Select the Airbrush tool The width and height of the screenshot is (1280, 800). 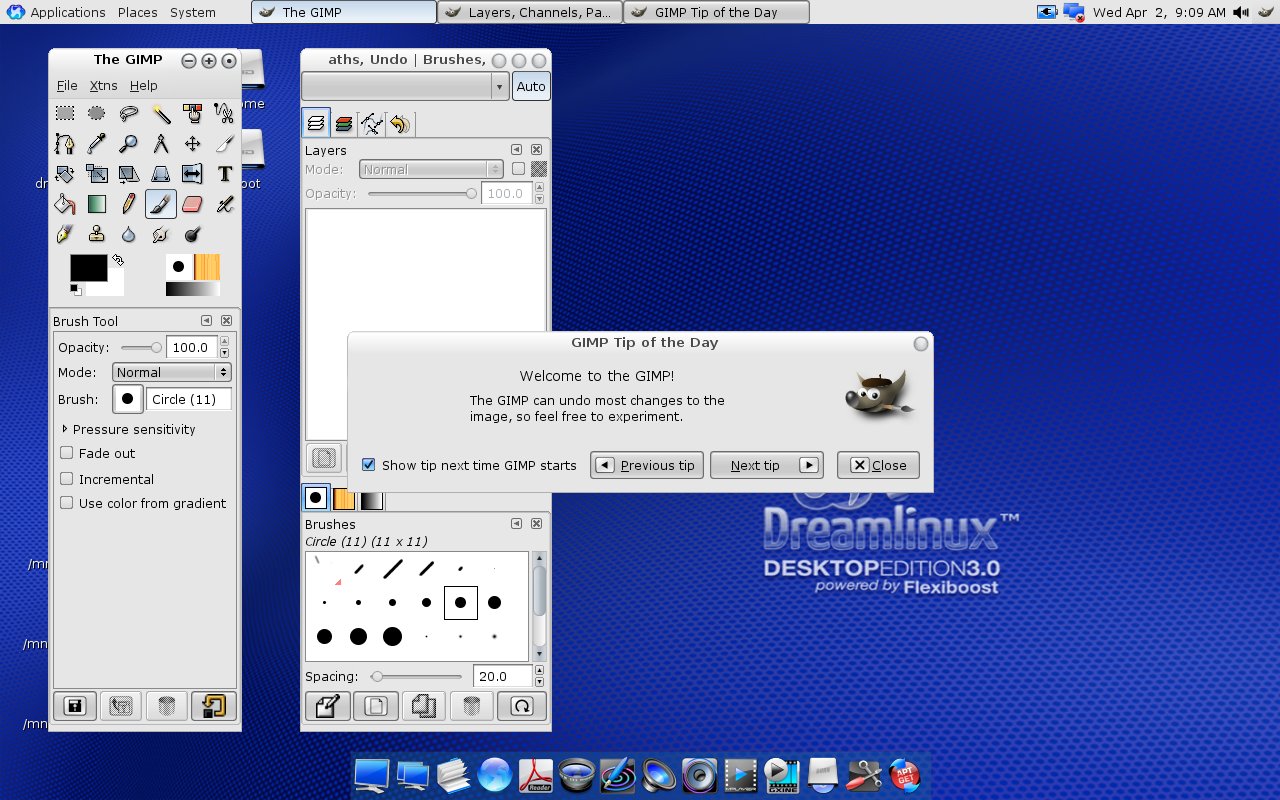point(225,204)
